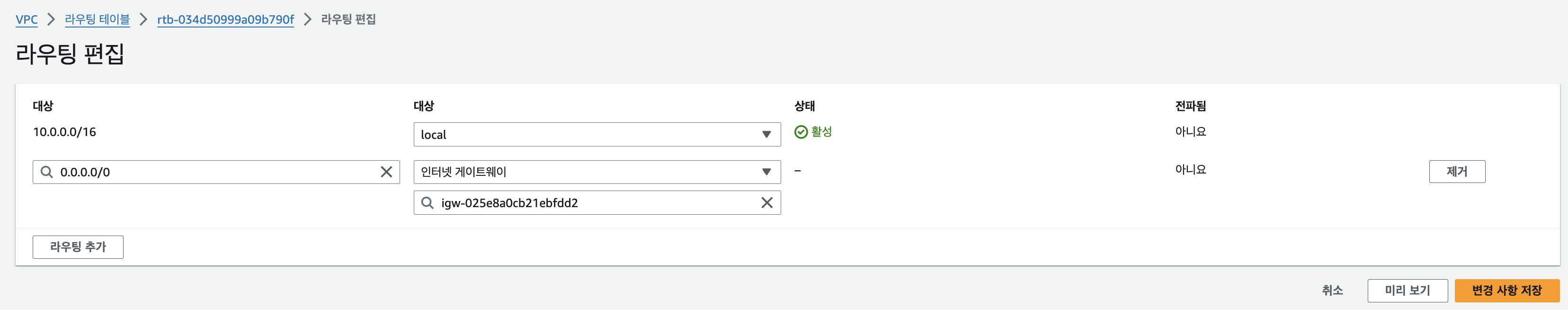
Task: Click the breadcrumb chevron after VPC
Action: (x=51, y=19)
